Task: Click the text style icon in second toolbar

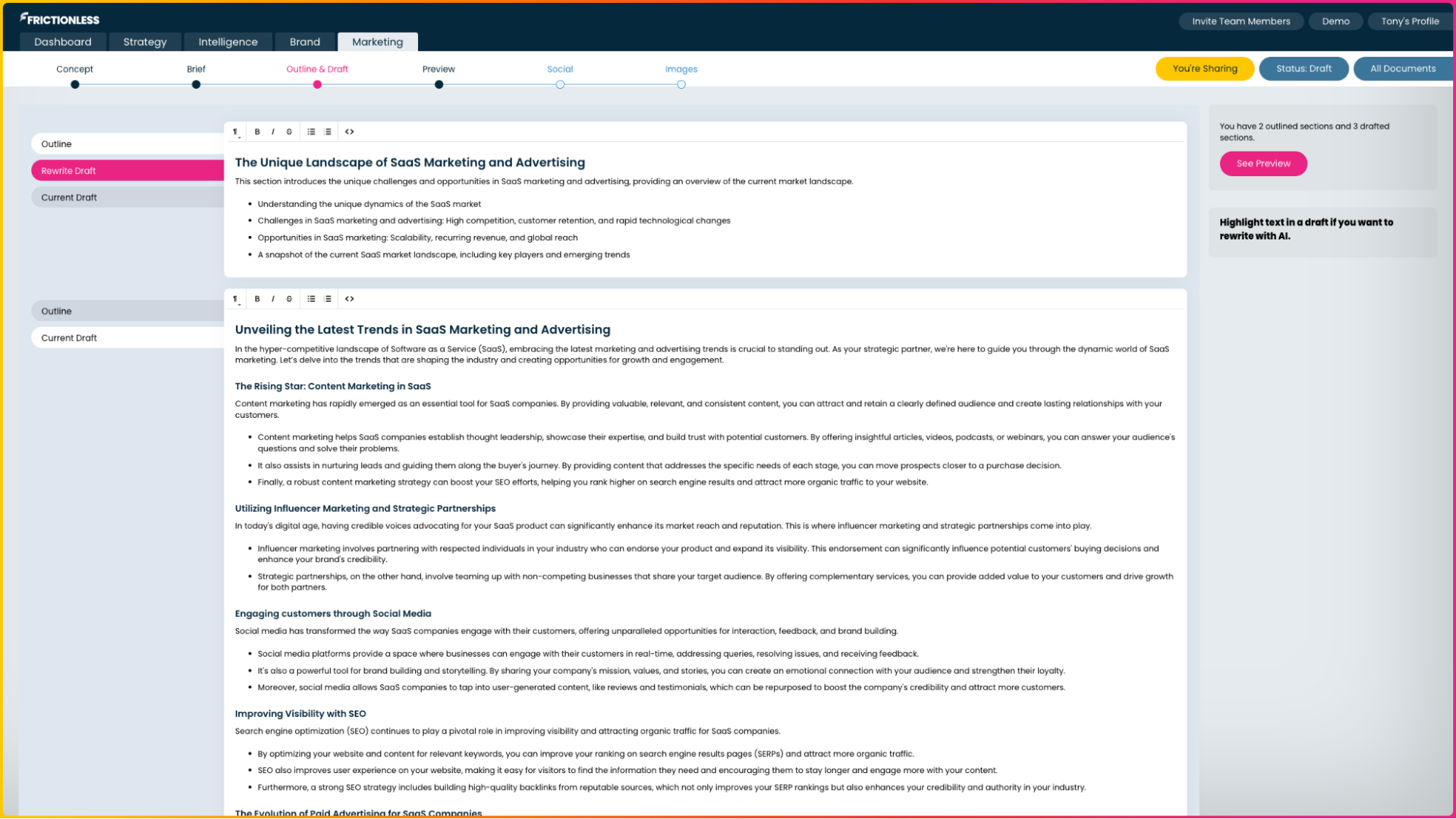Action: pos(236,299)
